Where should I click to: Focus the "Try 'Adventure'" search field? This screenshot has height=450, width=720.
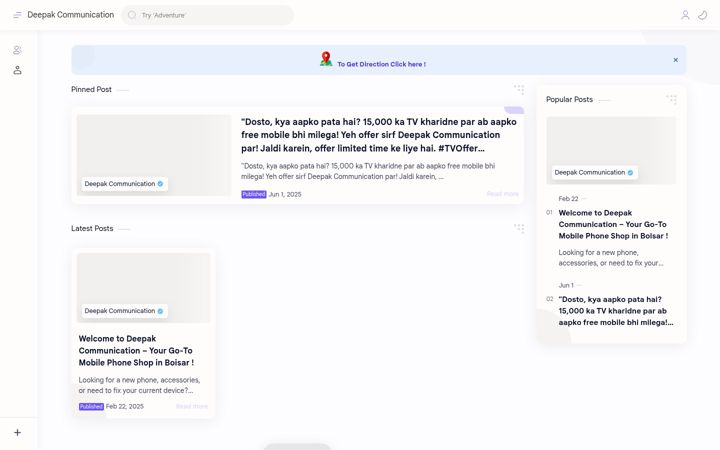pyautogui.click(x=208, y=15)
